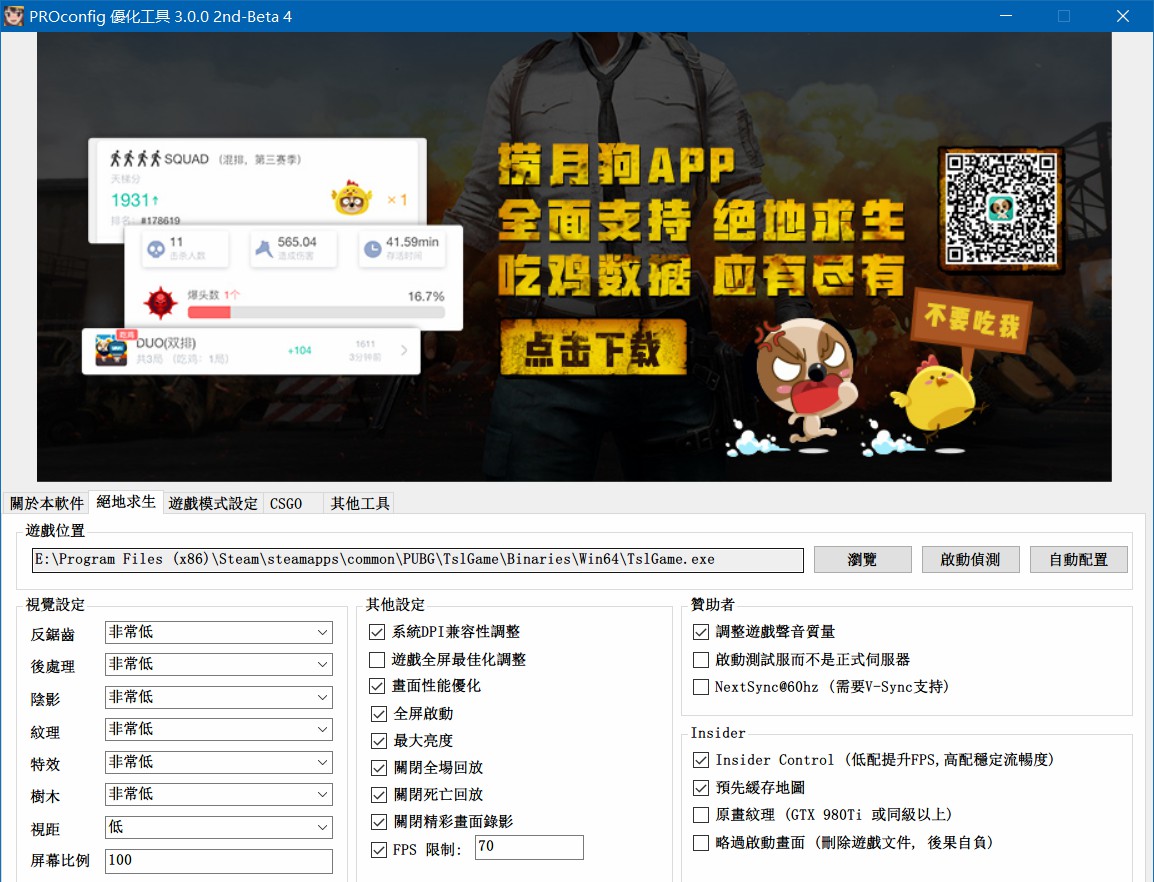
Task: Enable 略過啟動畫面 checkbox
Action: (701, 843)
